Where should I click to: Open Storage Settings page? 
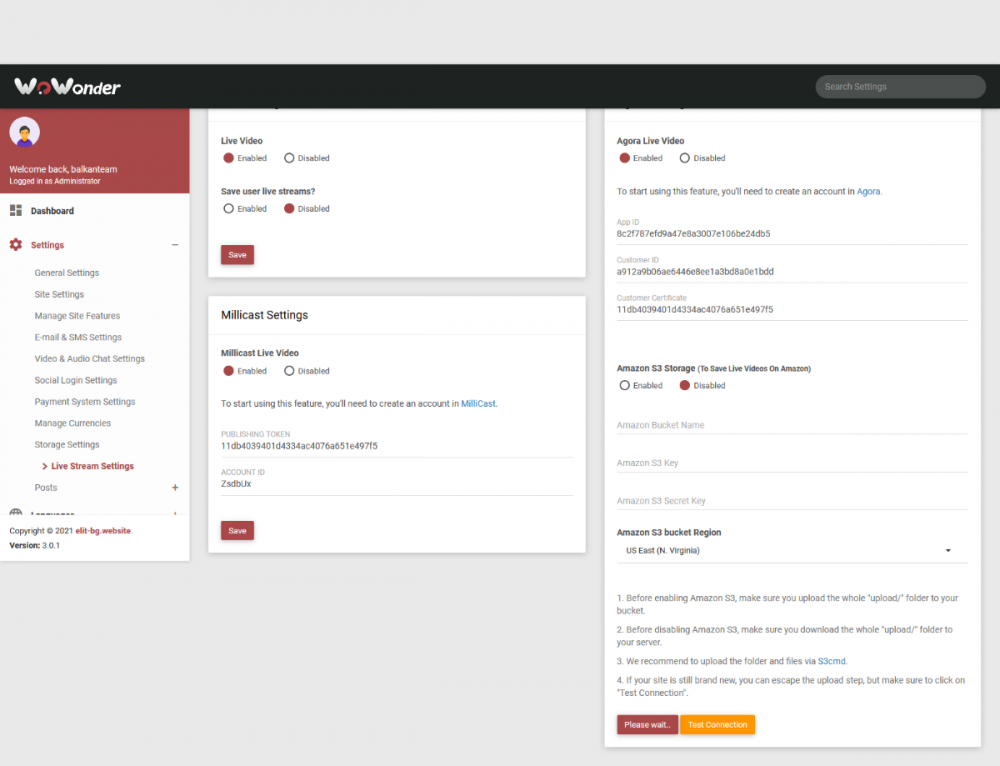pyautogui.click(x=67, y=445)
